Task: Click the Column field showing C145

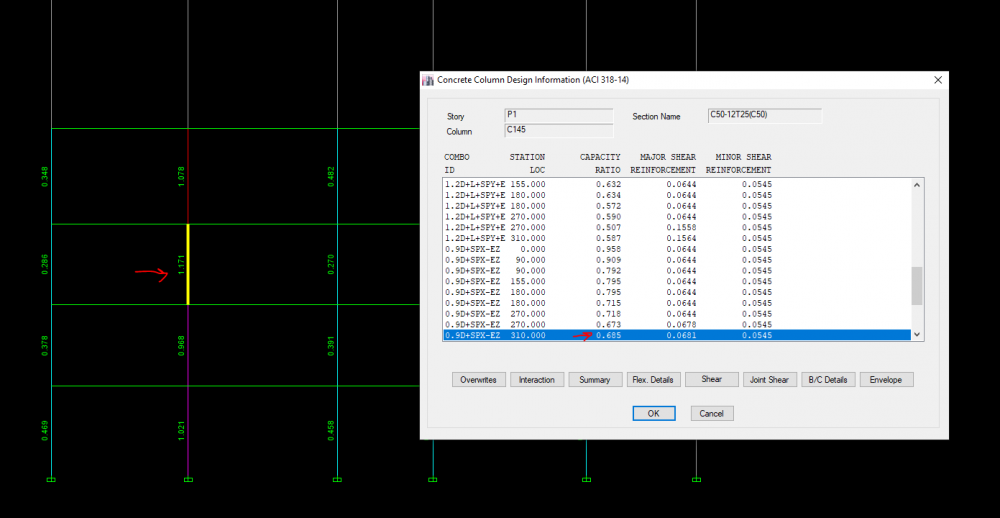Action: click(559, 131)
